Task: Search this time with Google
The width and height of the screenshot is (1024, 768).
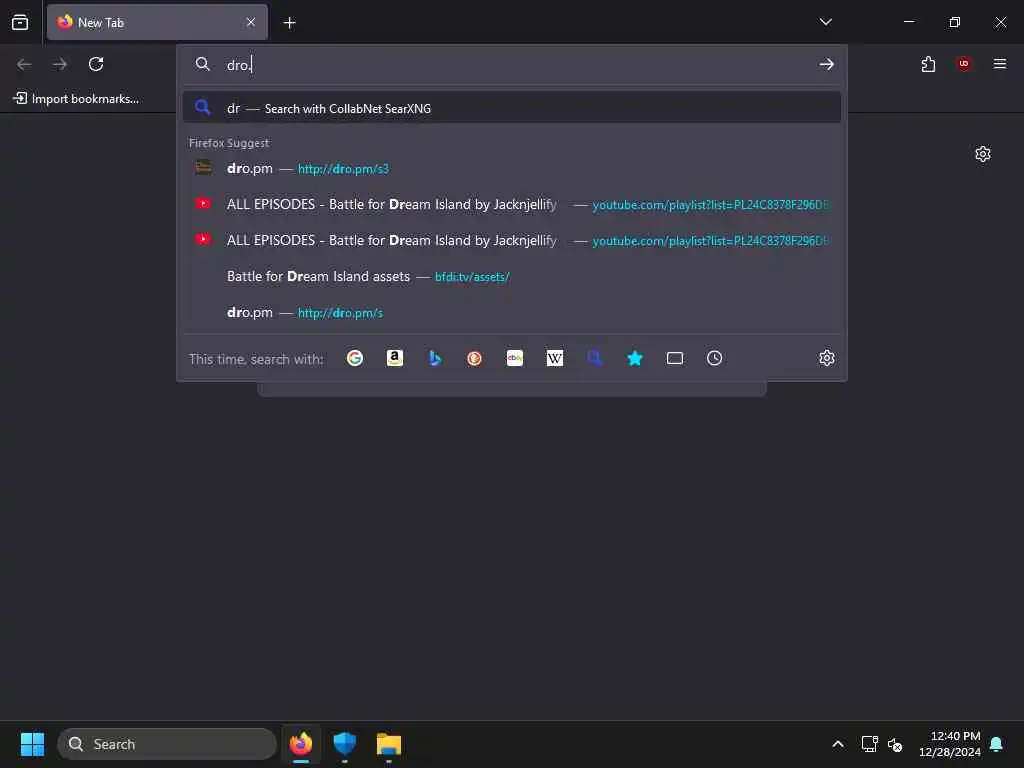Action: pos(355,358)
